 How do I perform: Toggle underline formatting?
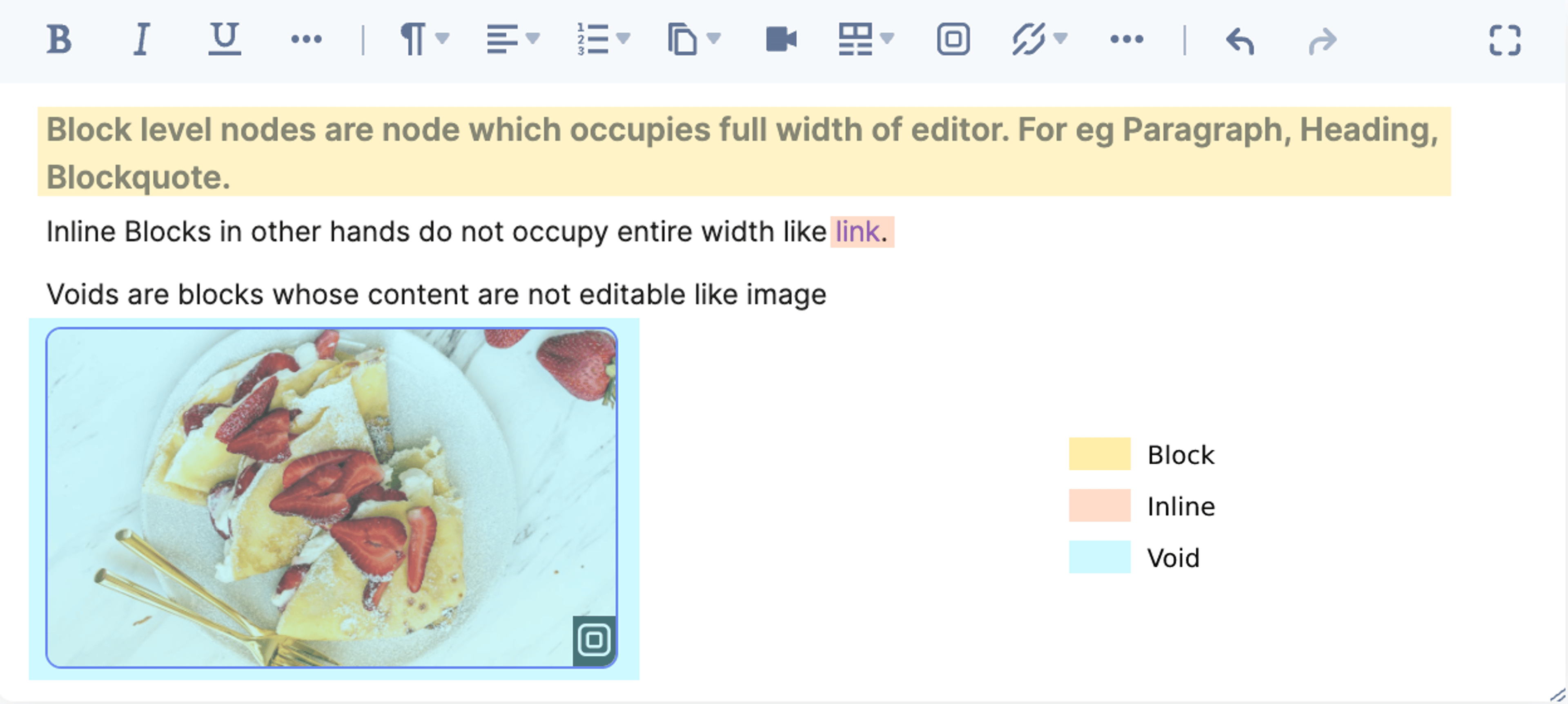click(x=225, y=40)
